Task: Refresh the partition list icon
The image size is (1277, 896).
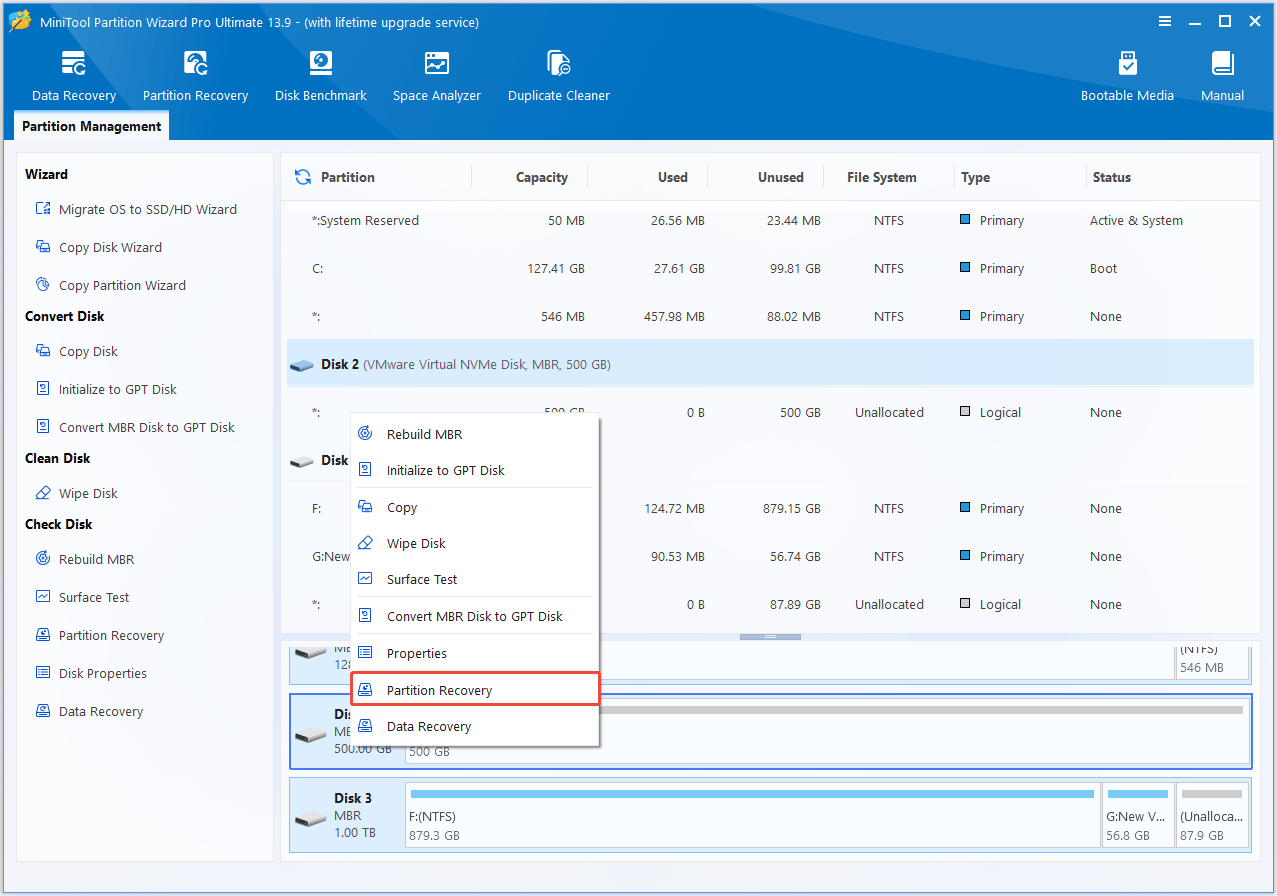Action: [303, 177]
